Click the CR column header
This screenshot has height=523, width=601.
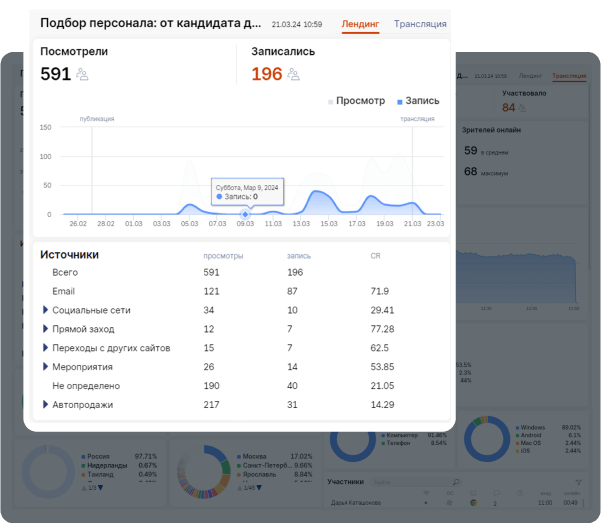[x=376, y=256]
